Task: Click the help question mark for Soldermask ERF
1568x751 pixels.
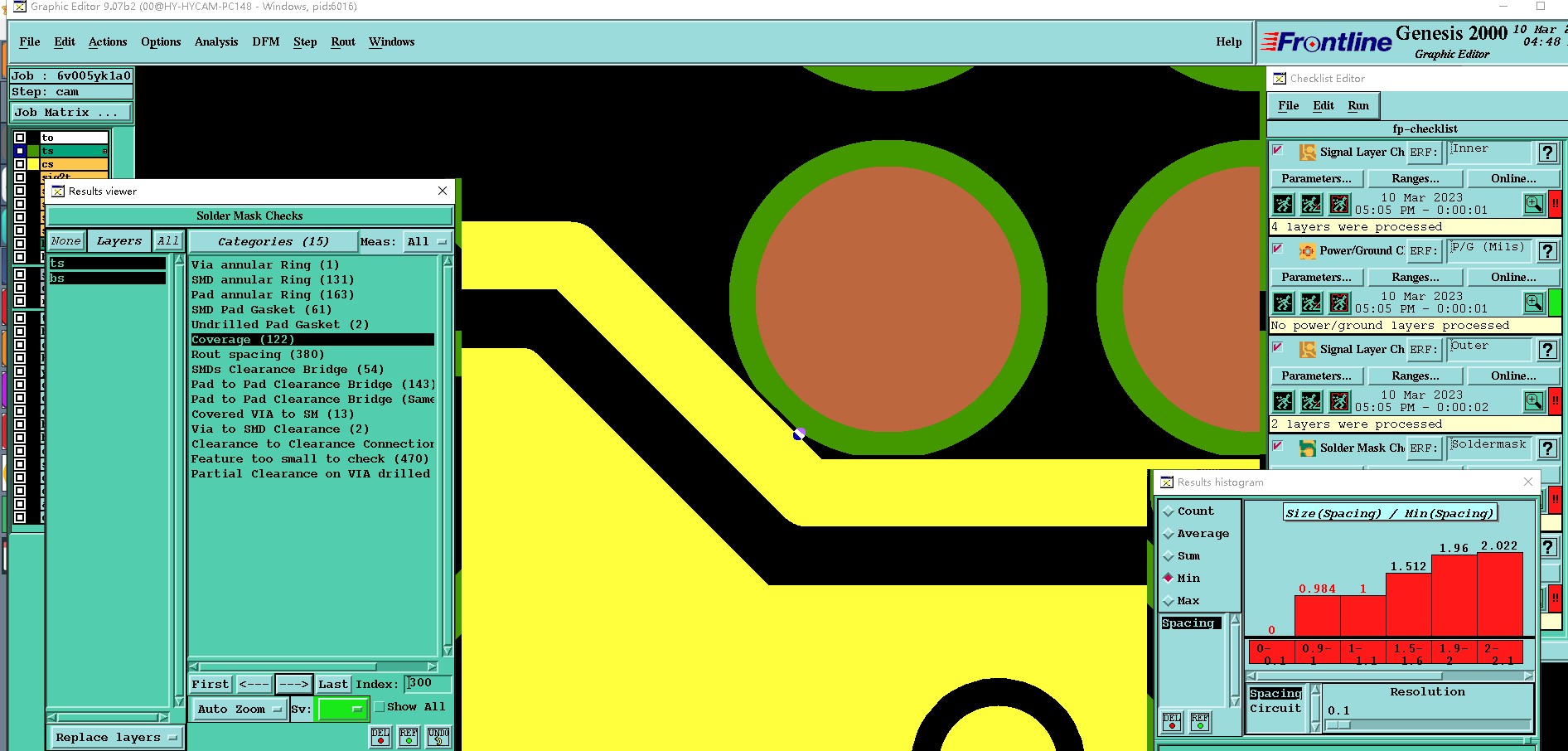Action: 1547,448
